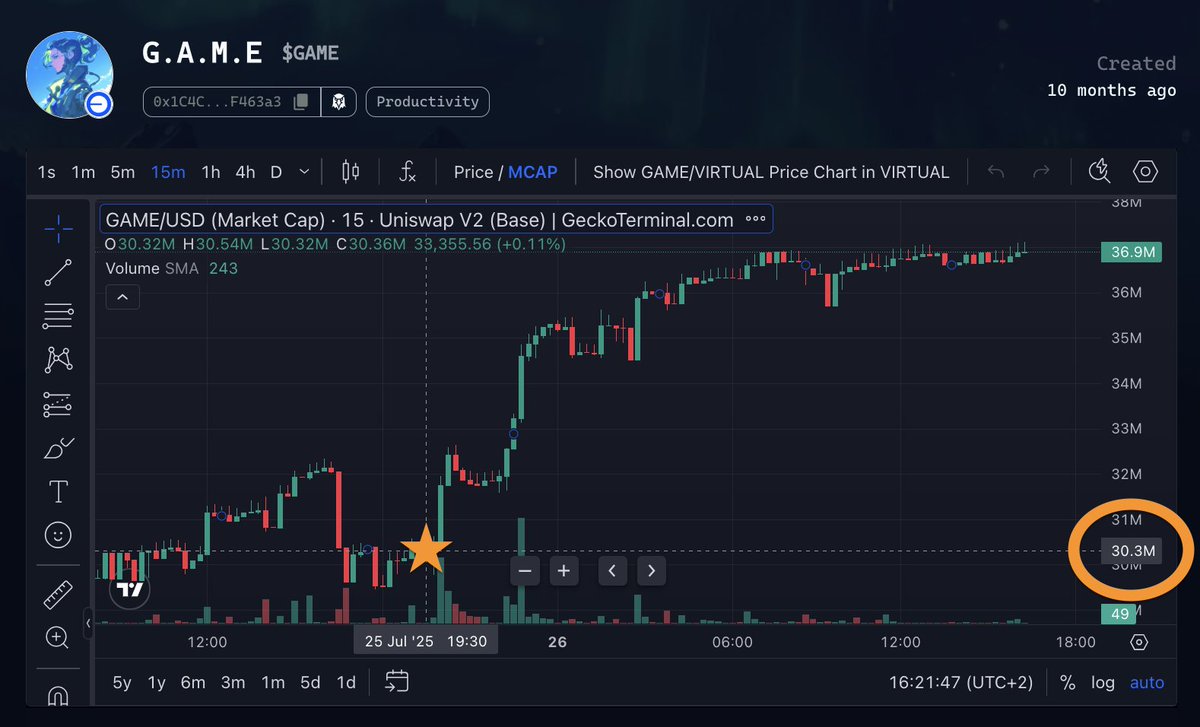Screen dimensions: 1200x727
Task: Copy the contract address 0x1C4C...F463a3
Action: pos(301,102)
